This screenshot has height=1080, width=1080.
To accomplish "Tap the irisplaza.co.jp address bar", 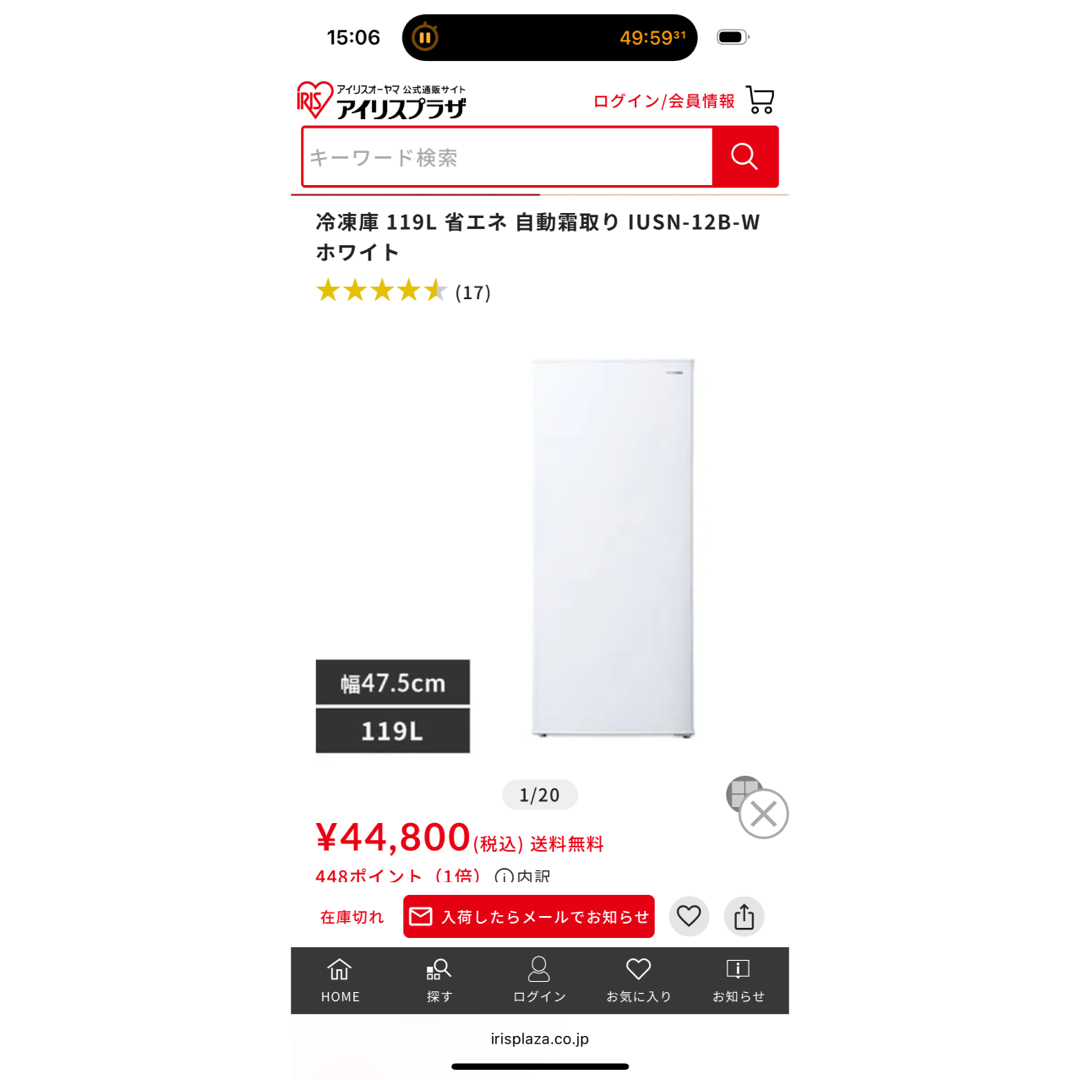I will [x=539, y=1039].
